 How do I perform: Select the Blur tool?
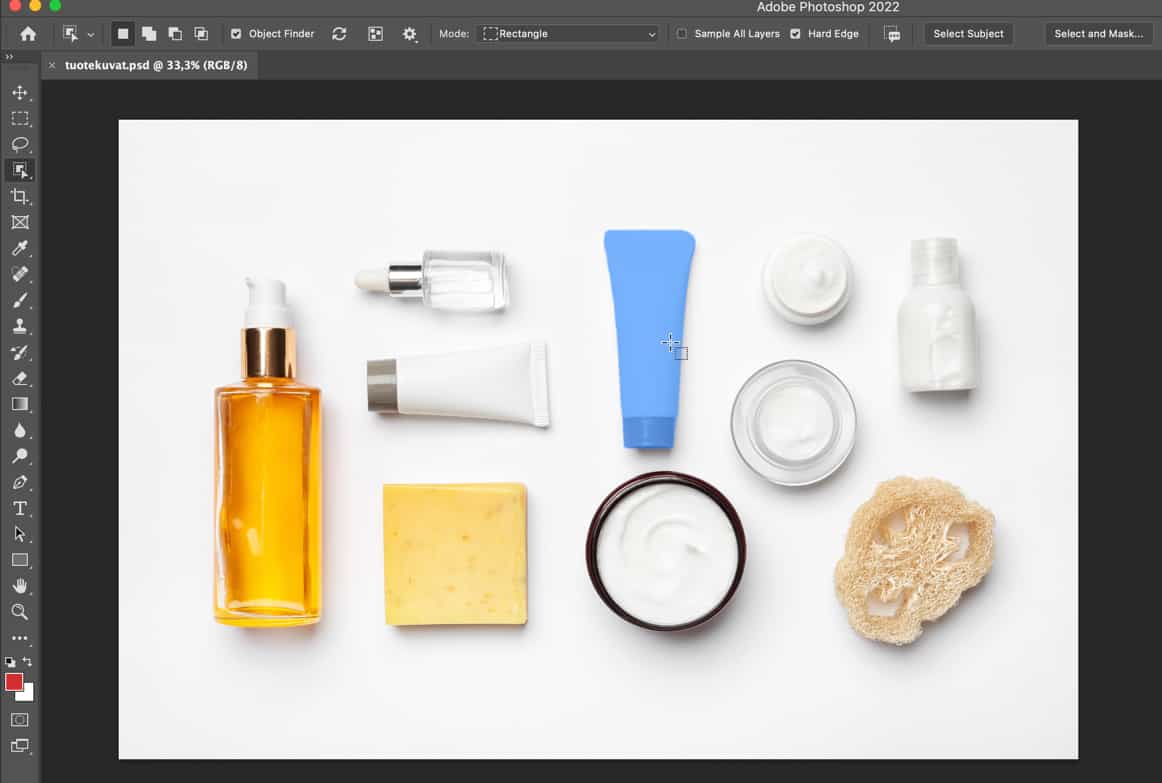point(20,430)
